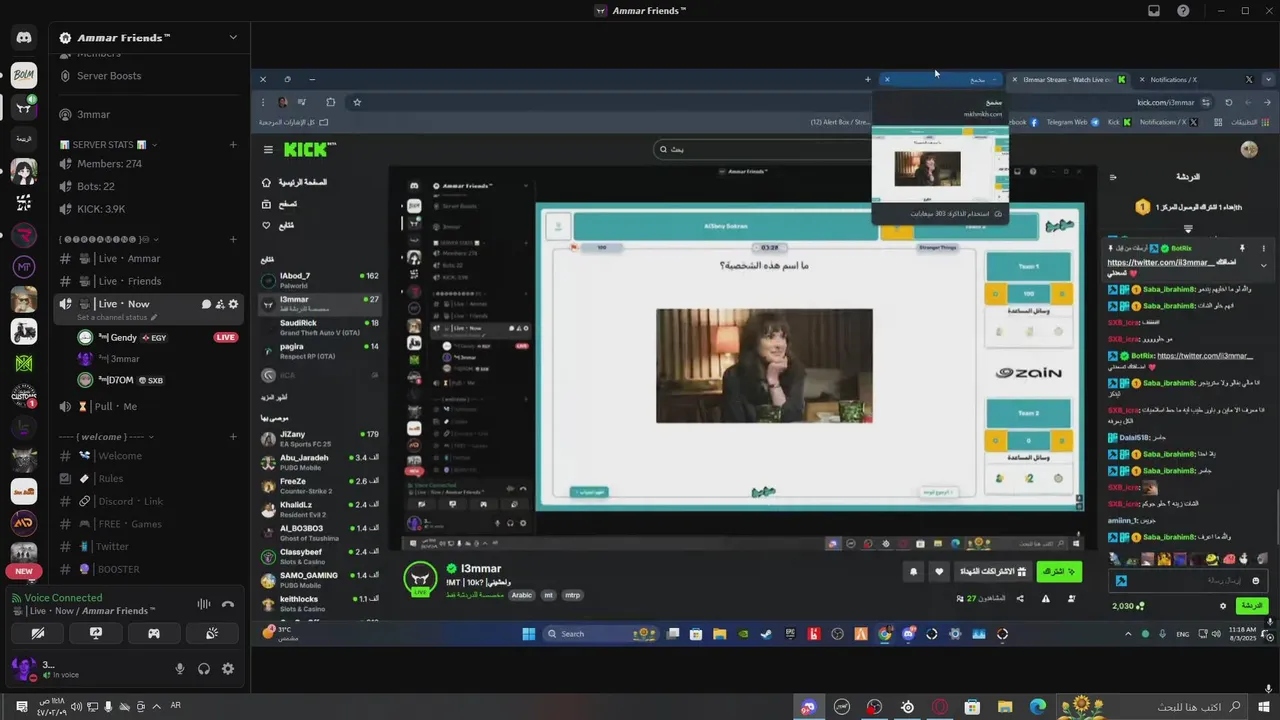
Task: Open the Live • Ammar text channel
Action: 129,259
